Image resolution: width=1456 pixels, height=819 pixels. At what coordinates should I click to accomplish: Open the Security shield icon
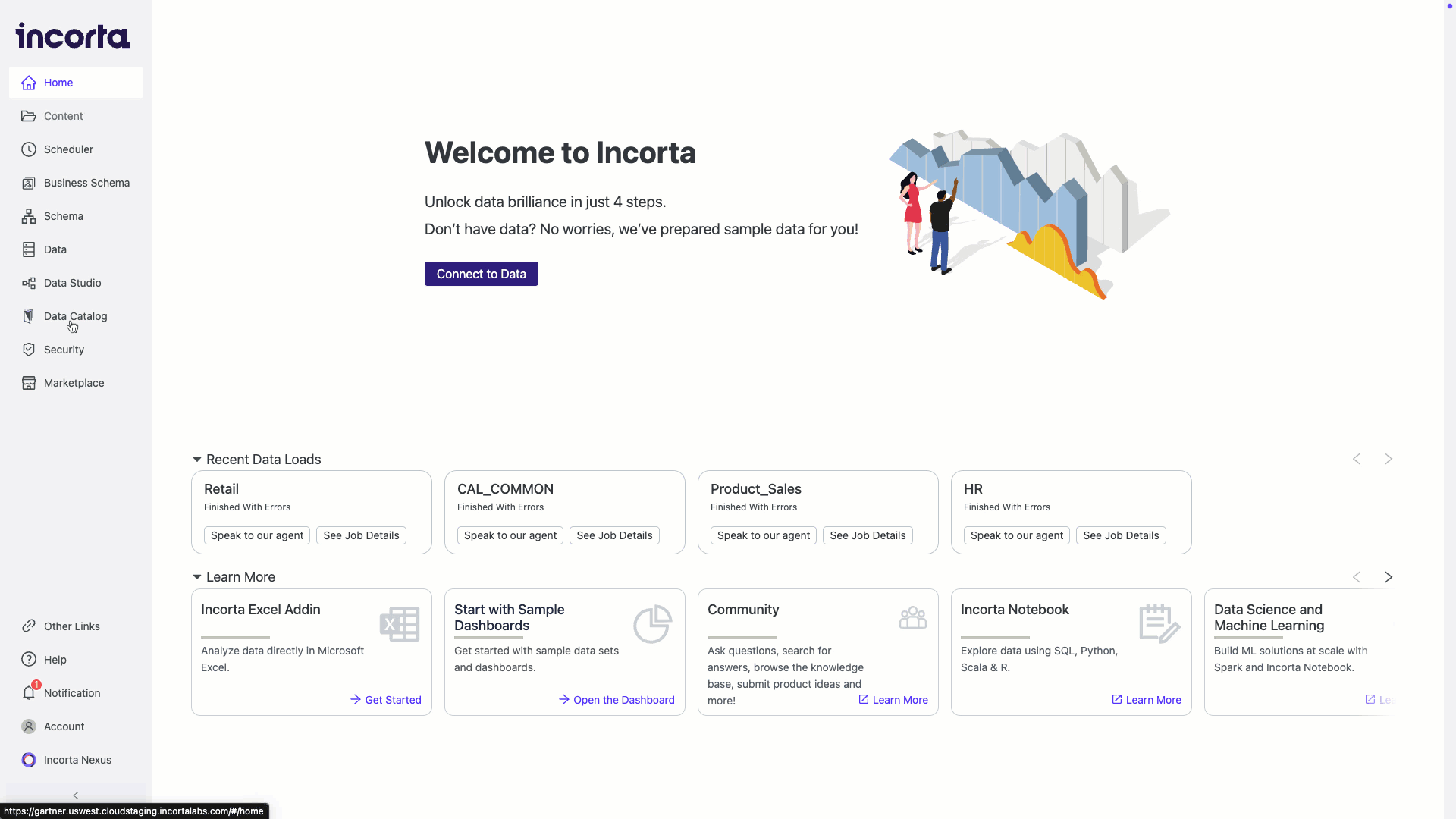point(29,350)
